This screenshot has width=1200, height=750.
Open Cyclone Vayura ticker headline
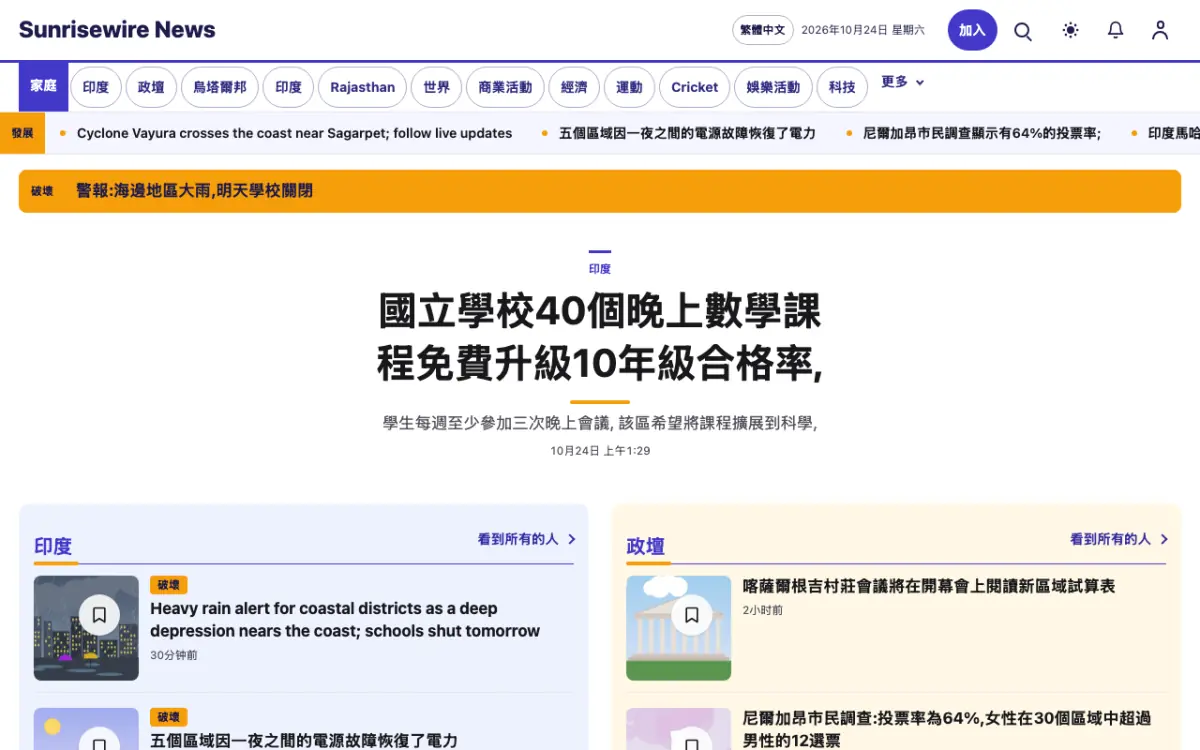294,133
